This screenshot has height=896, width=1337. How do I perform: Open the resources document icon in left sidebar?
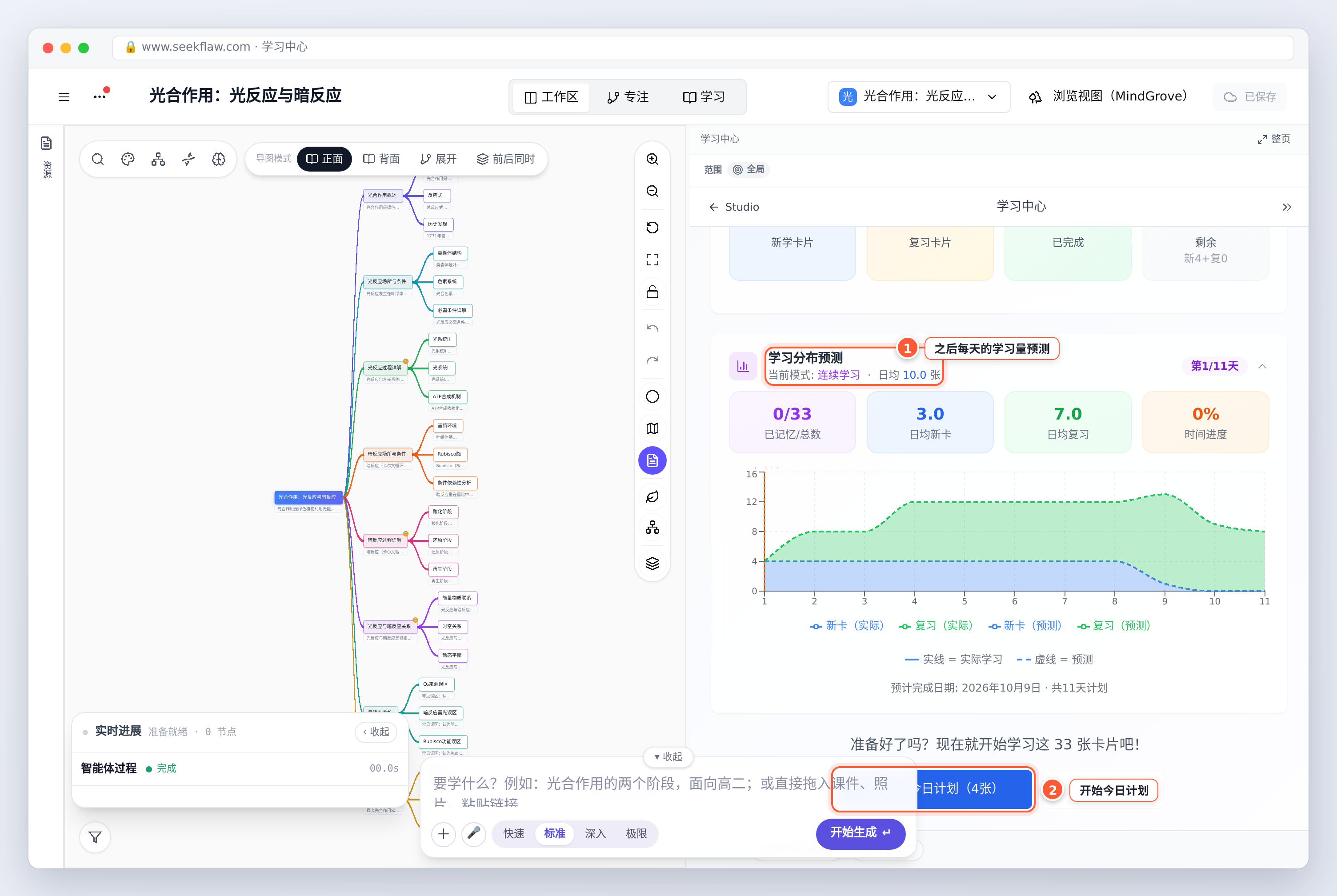46,143
